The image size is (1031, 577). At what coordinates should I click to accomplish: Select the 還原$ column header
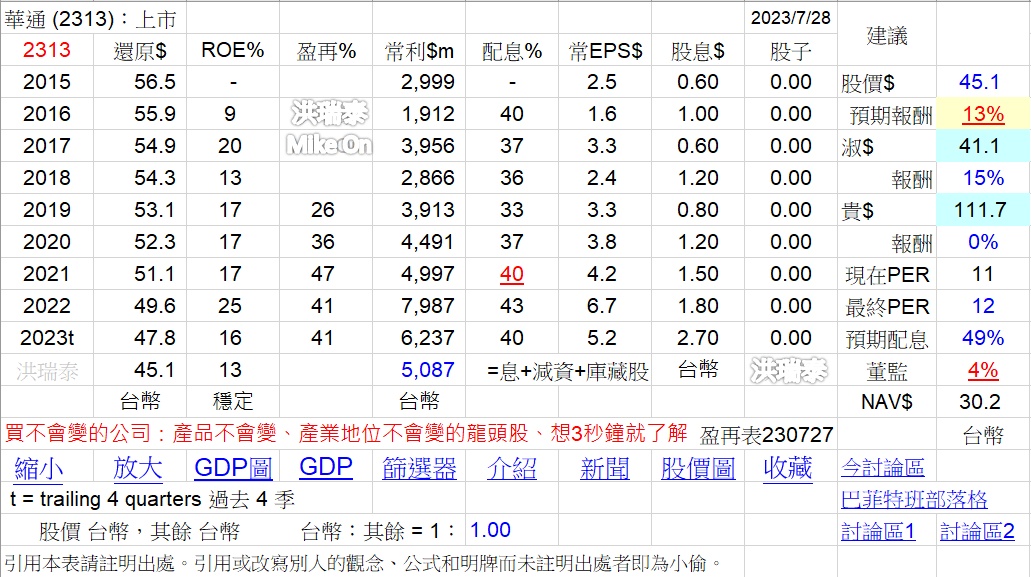click(x=140, y=51)
